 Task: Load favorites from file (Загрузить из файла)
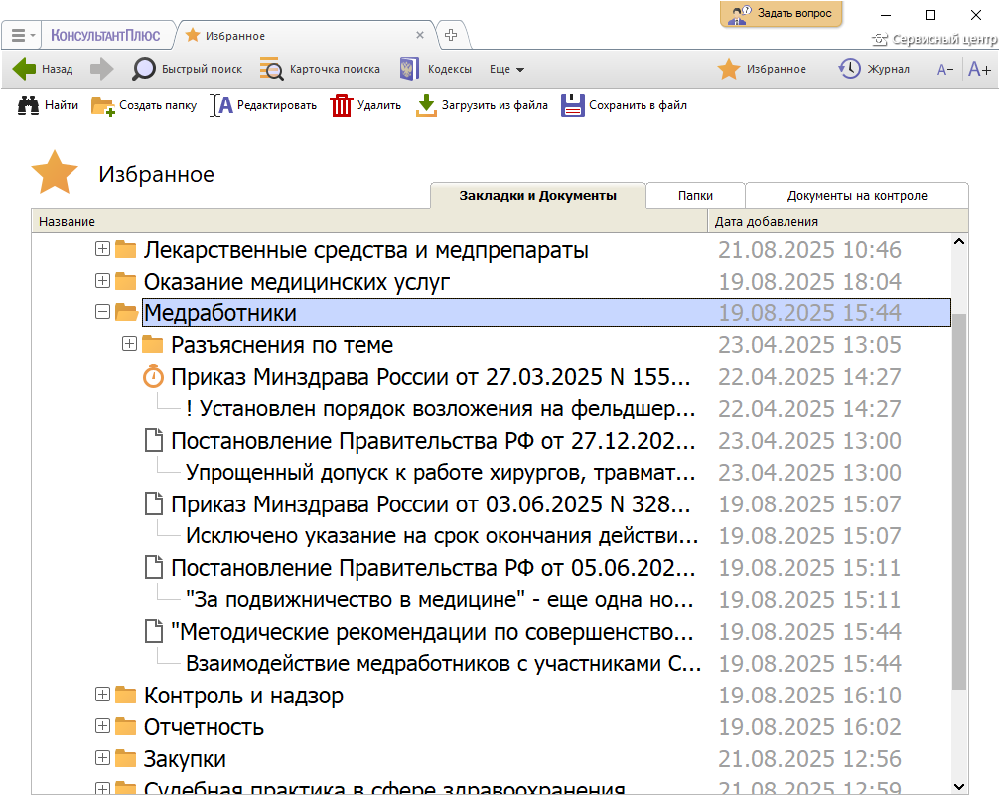click(427, 105)
